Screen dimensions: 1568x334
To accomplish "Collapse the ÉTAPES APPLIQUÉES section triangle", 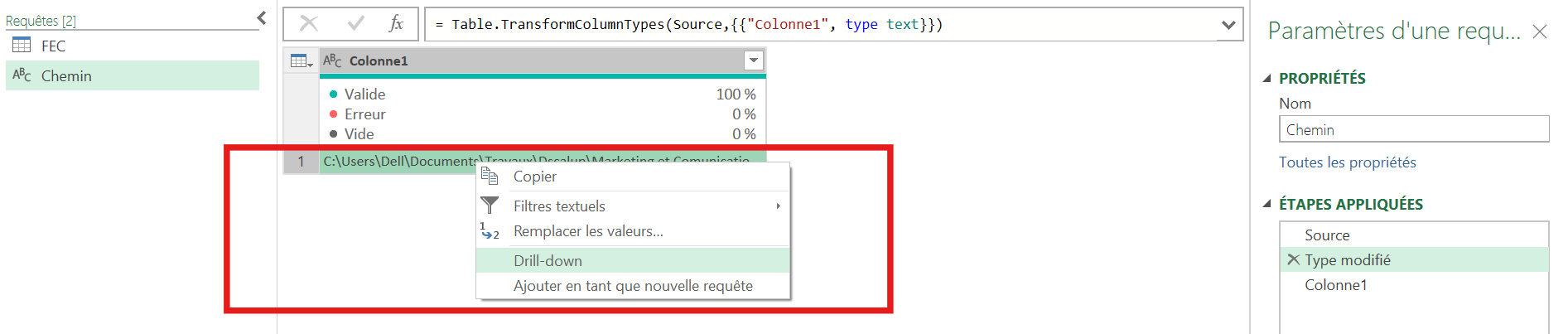I will pos(1266,204).
